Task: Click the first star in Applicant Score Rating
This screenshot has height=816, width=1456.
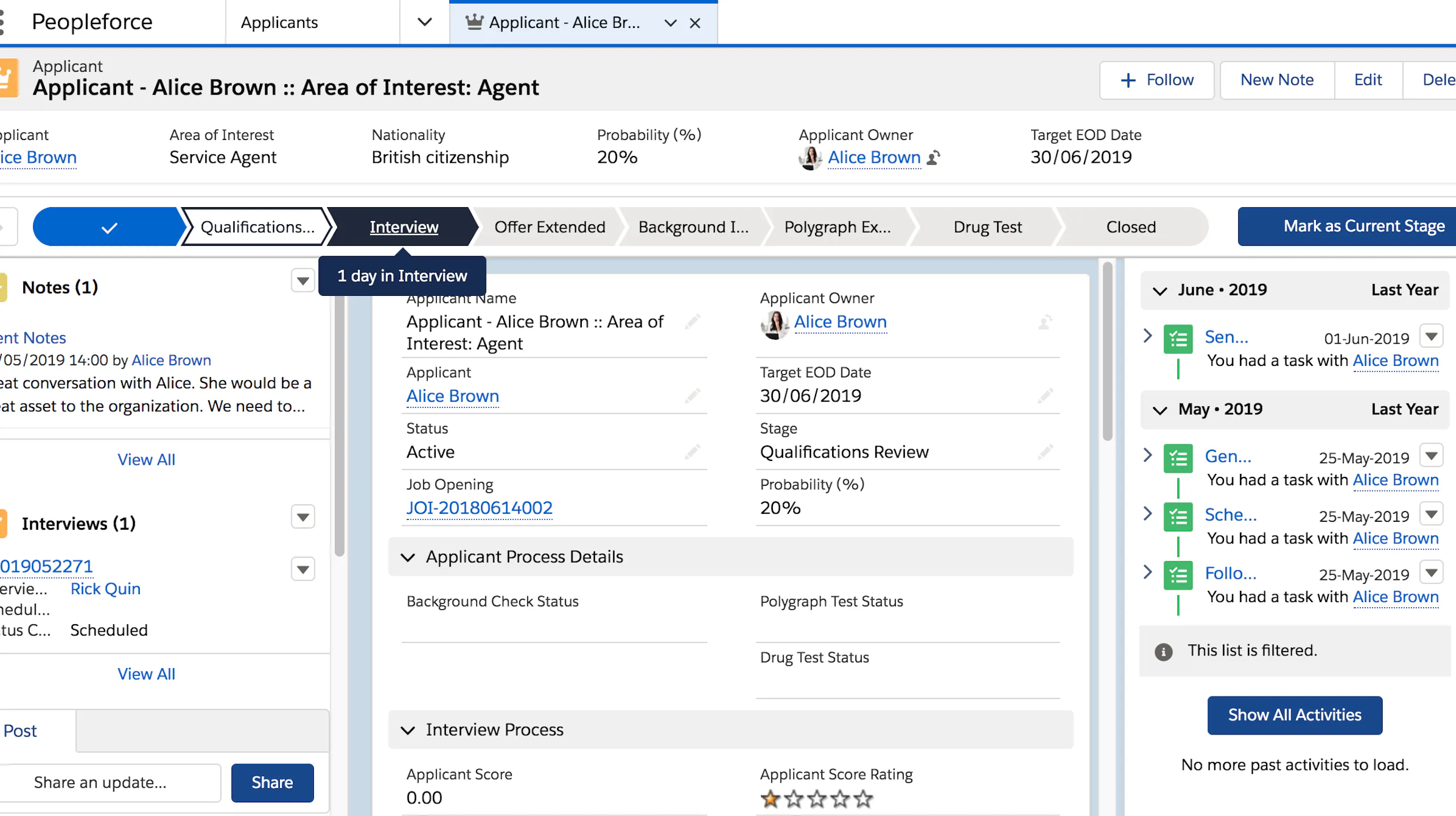Action: point(770,799)
